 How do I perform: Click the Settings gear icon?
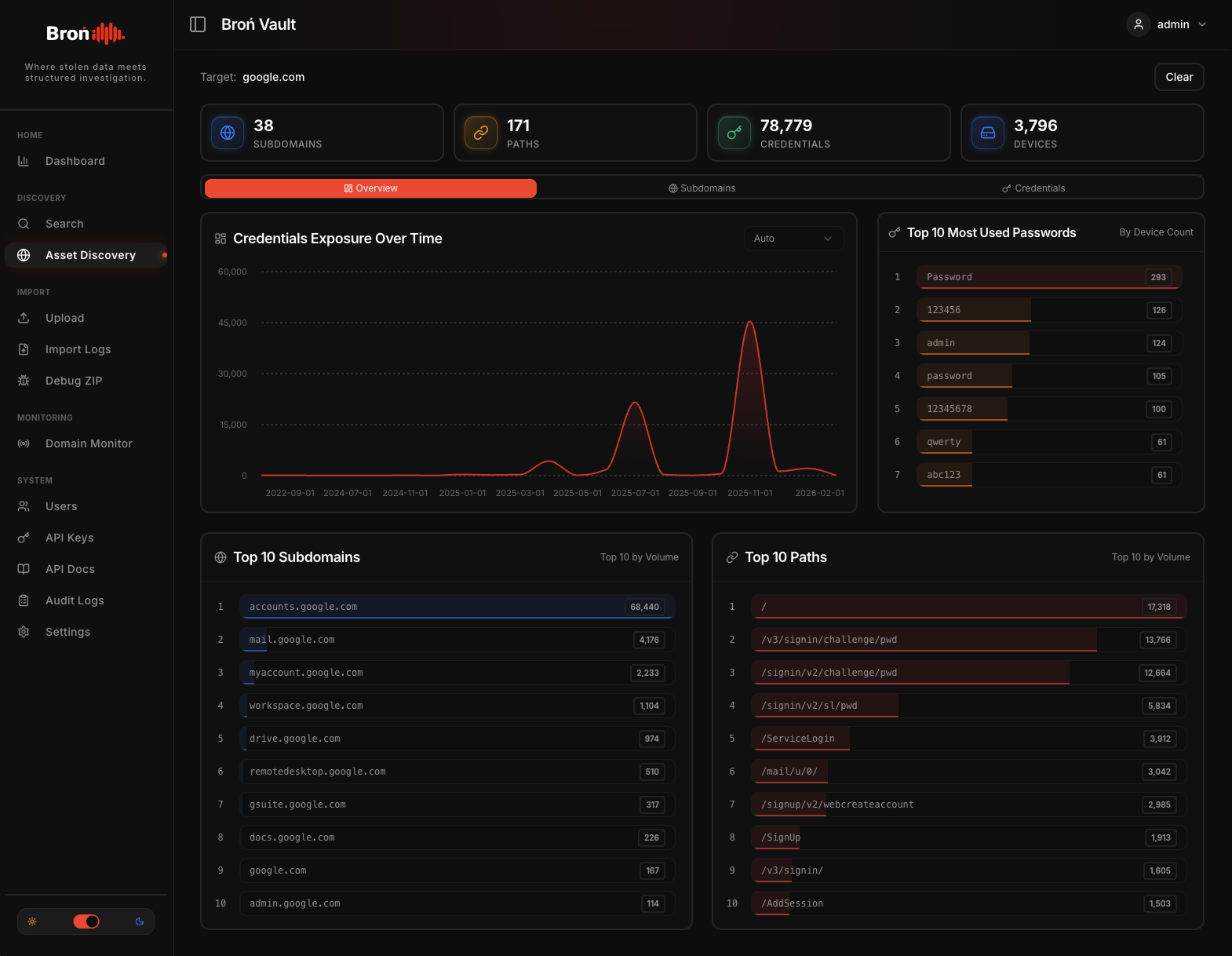tap(24, 632)
